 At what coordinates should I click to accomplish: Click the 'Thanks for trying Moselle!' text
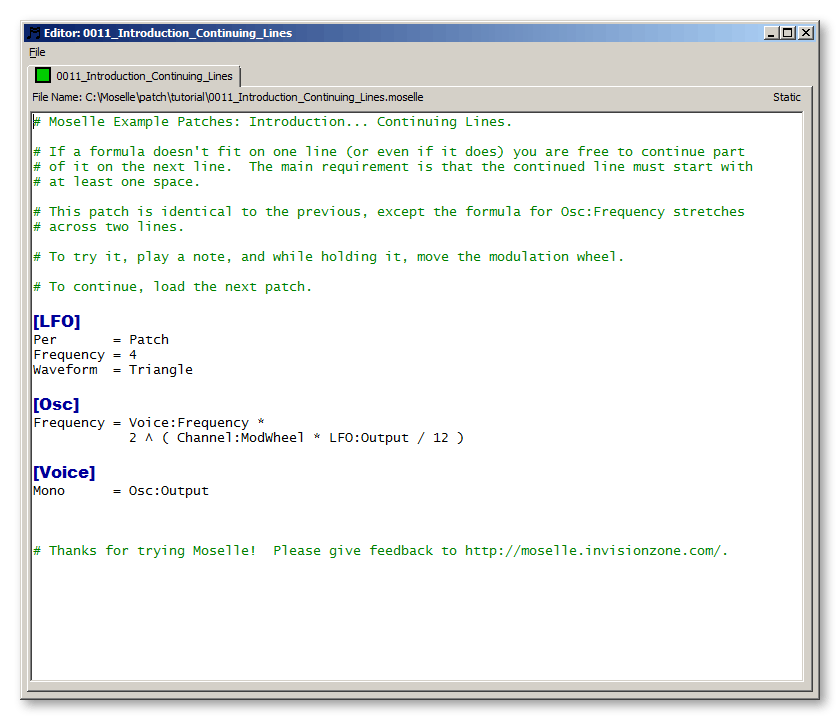click(x=153, y=551)
